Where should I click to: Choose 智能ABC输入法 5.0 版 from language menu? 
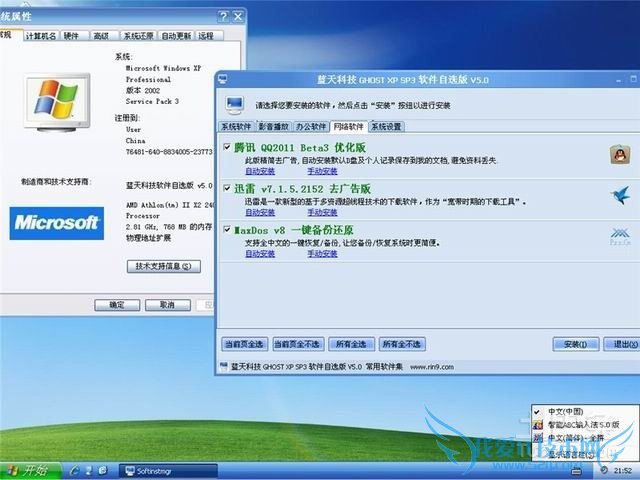point(584,424)
